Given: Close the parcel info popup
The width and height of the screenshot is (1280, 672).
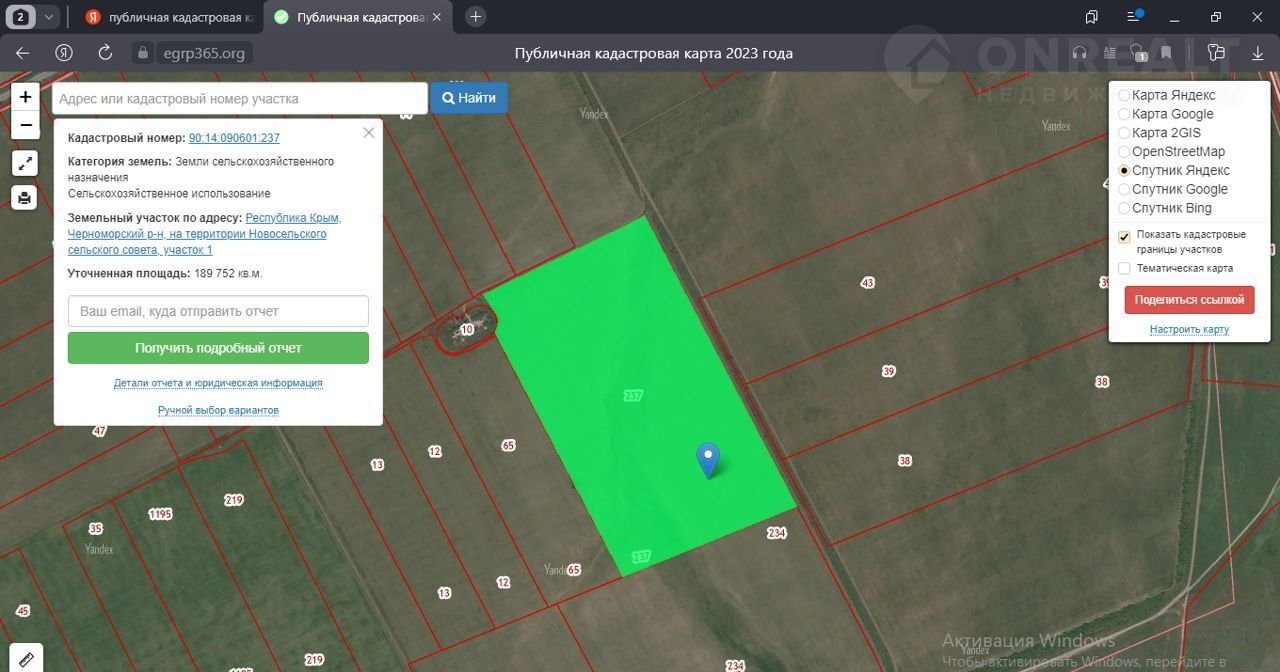Looking at the screenshot, I should pyautogui.click(x=369, y=132).
